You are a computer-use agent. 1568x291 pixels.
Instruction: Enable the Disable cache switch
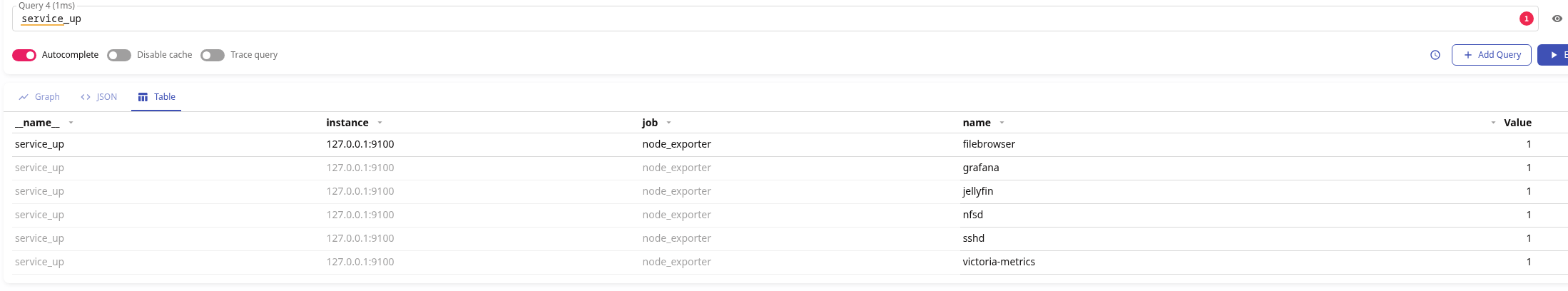(x=119, y=55)
